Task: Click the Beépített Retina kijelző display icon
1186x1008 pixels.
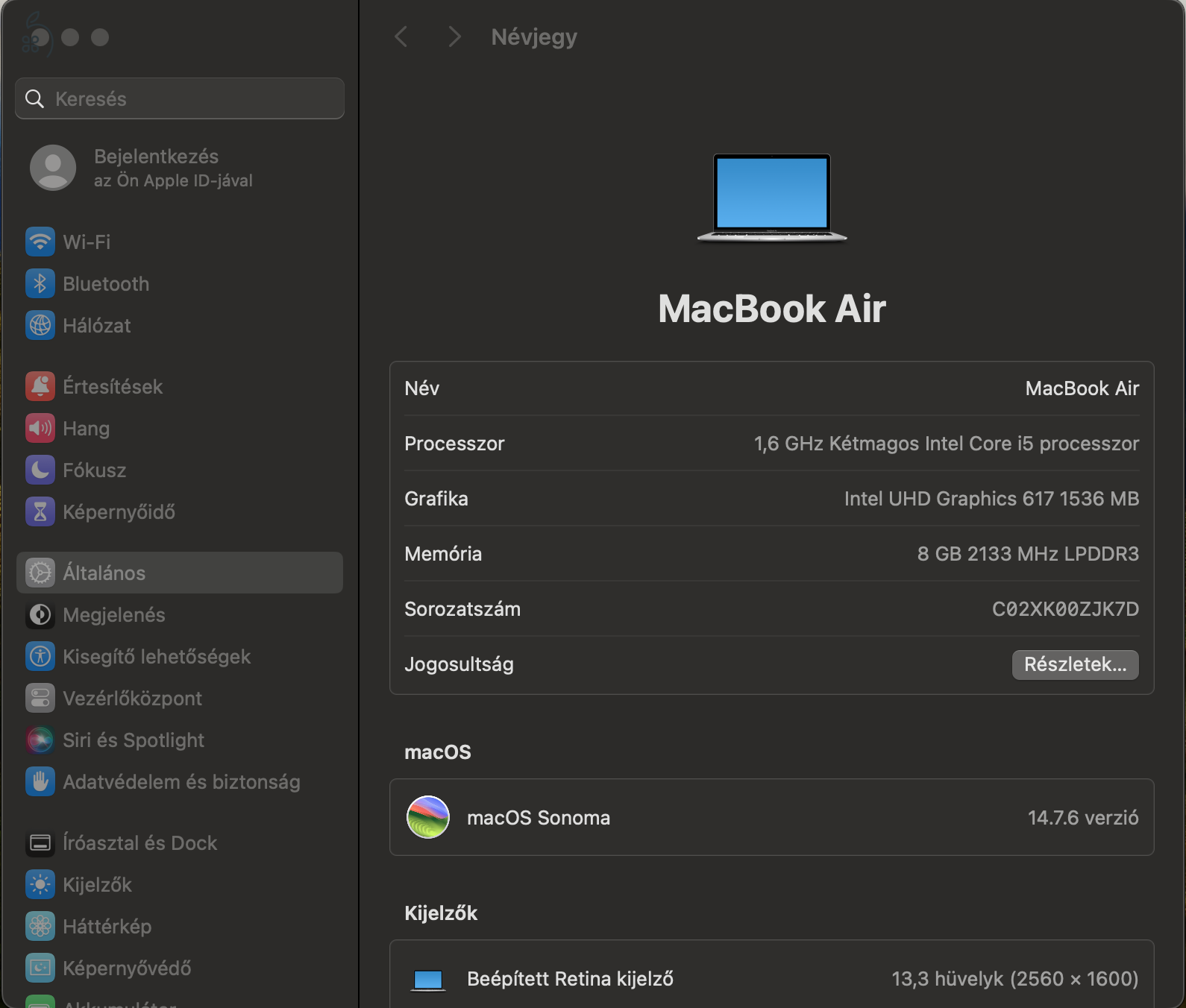Action: coord(428,980)
